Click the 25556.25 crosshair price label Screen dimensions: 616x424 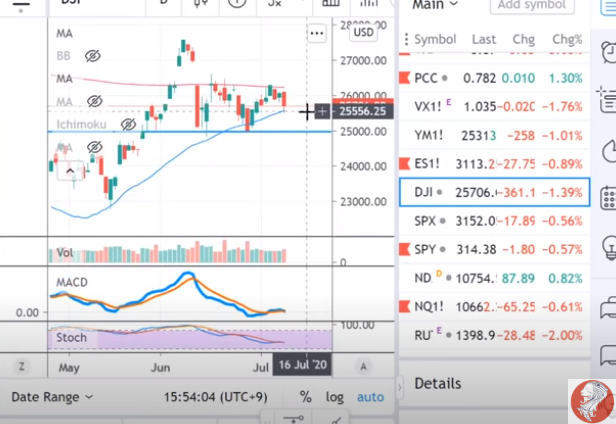coord(363,112)
